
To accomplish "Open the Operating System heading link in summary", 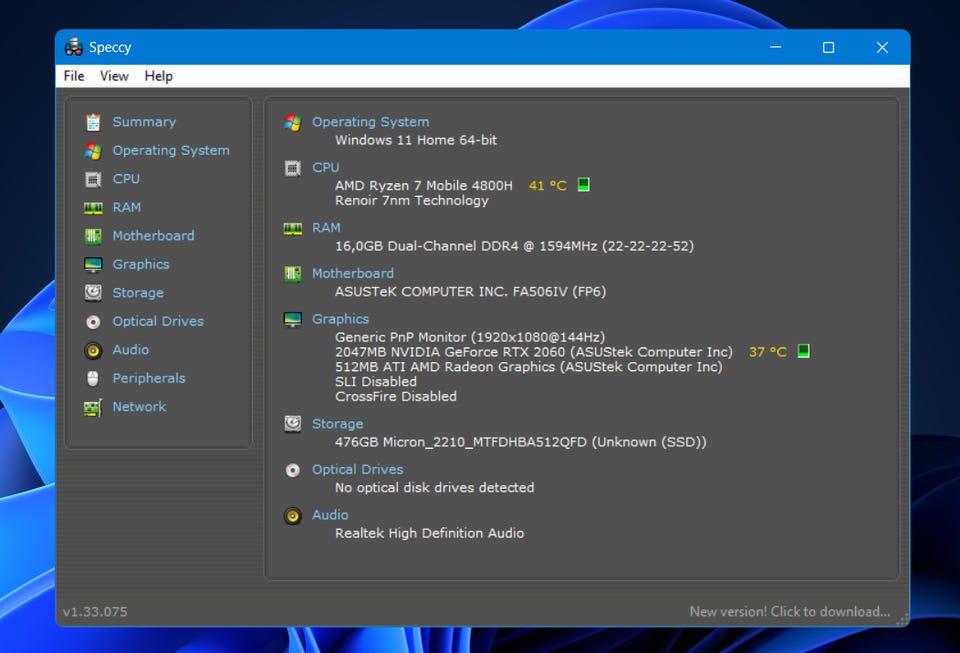I will point(370,122).
